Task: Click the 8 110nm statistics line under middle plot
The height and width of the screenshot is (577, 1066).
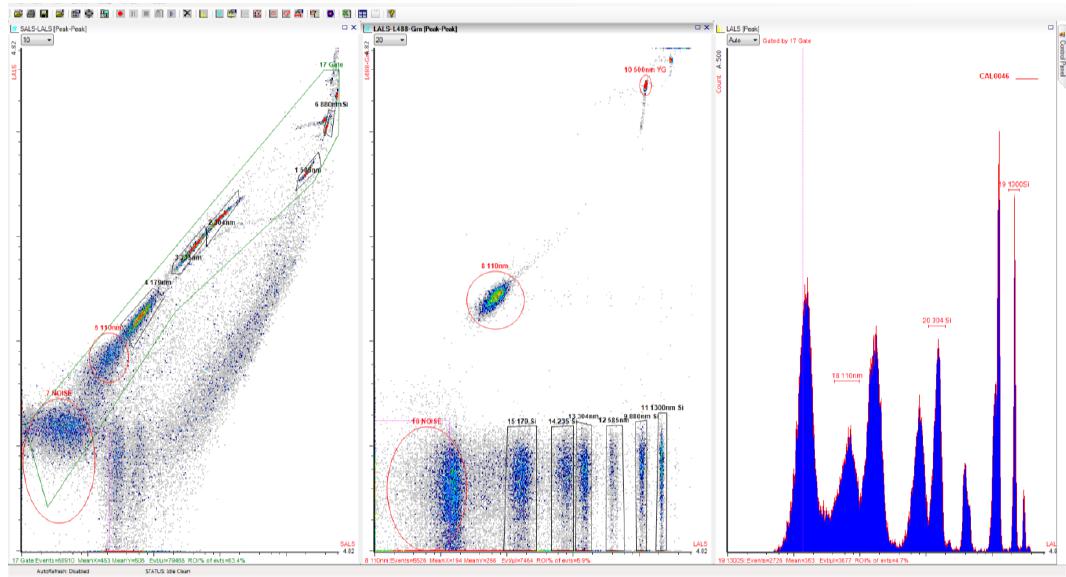Action: coord(477,561)
